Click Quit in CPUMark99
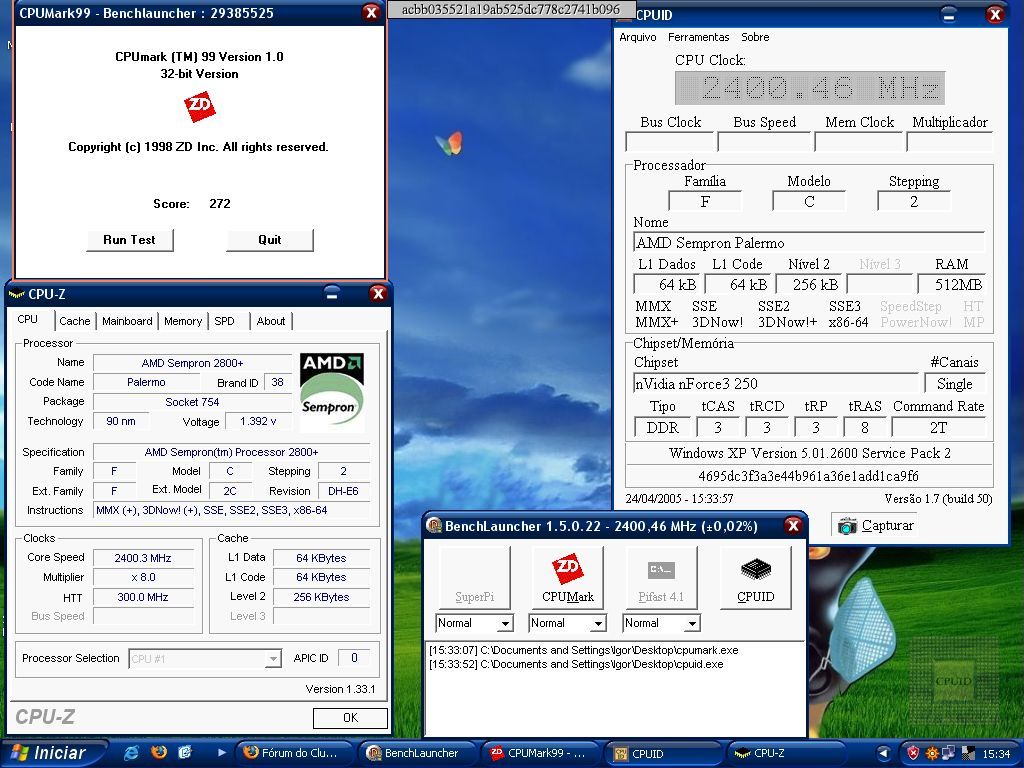 pos(270,240)
